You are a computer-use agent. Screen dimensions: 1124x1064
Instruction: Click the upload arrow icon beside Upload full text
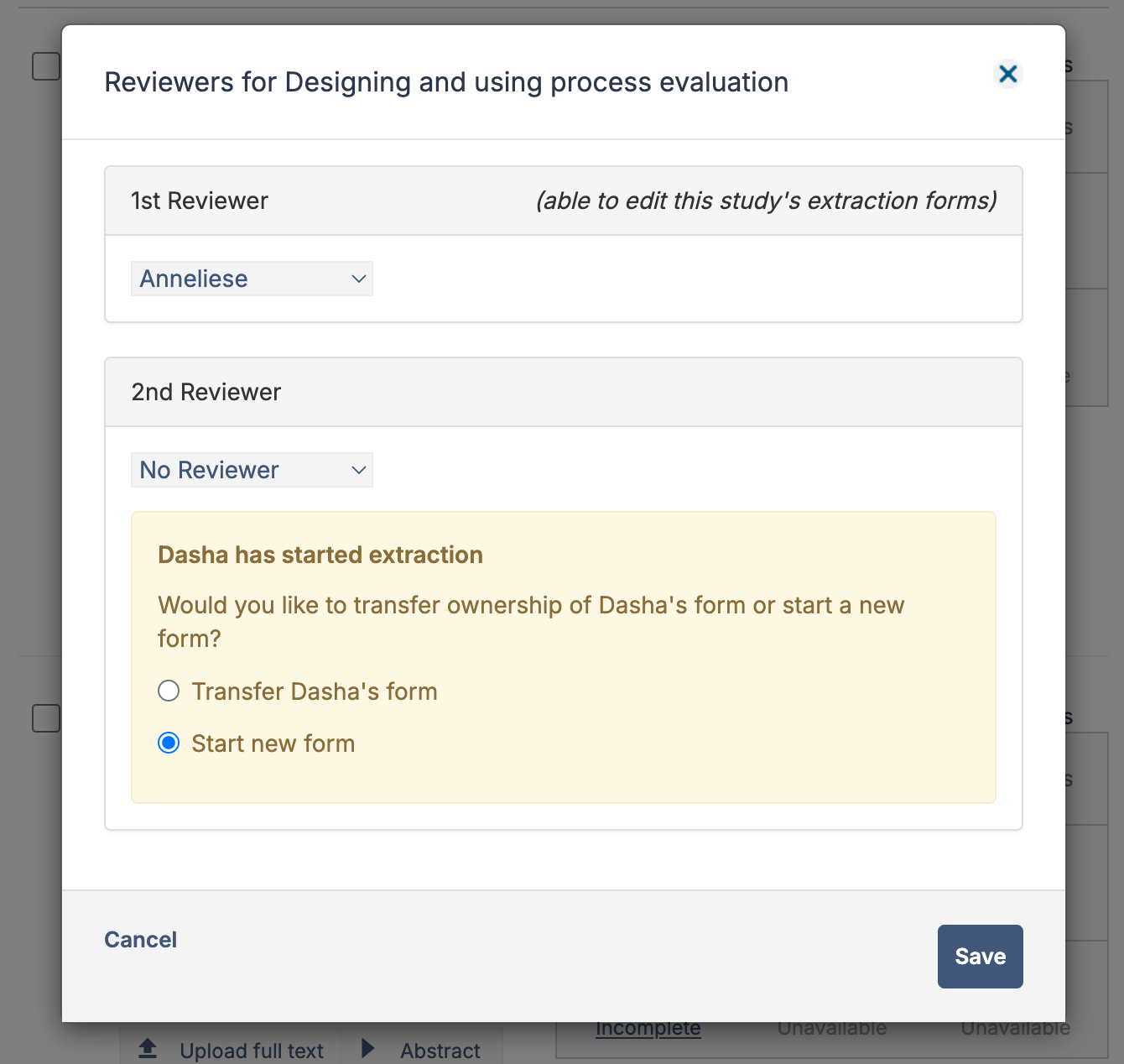148,1048
